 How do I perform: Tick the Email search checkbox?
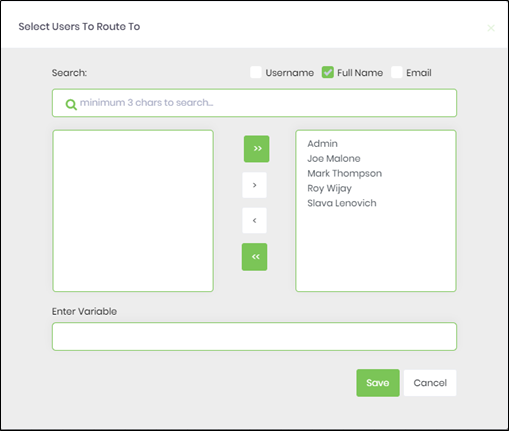pos(396,72)
